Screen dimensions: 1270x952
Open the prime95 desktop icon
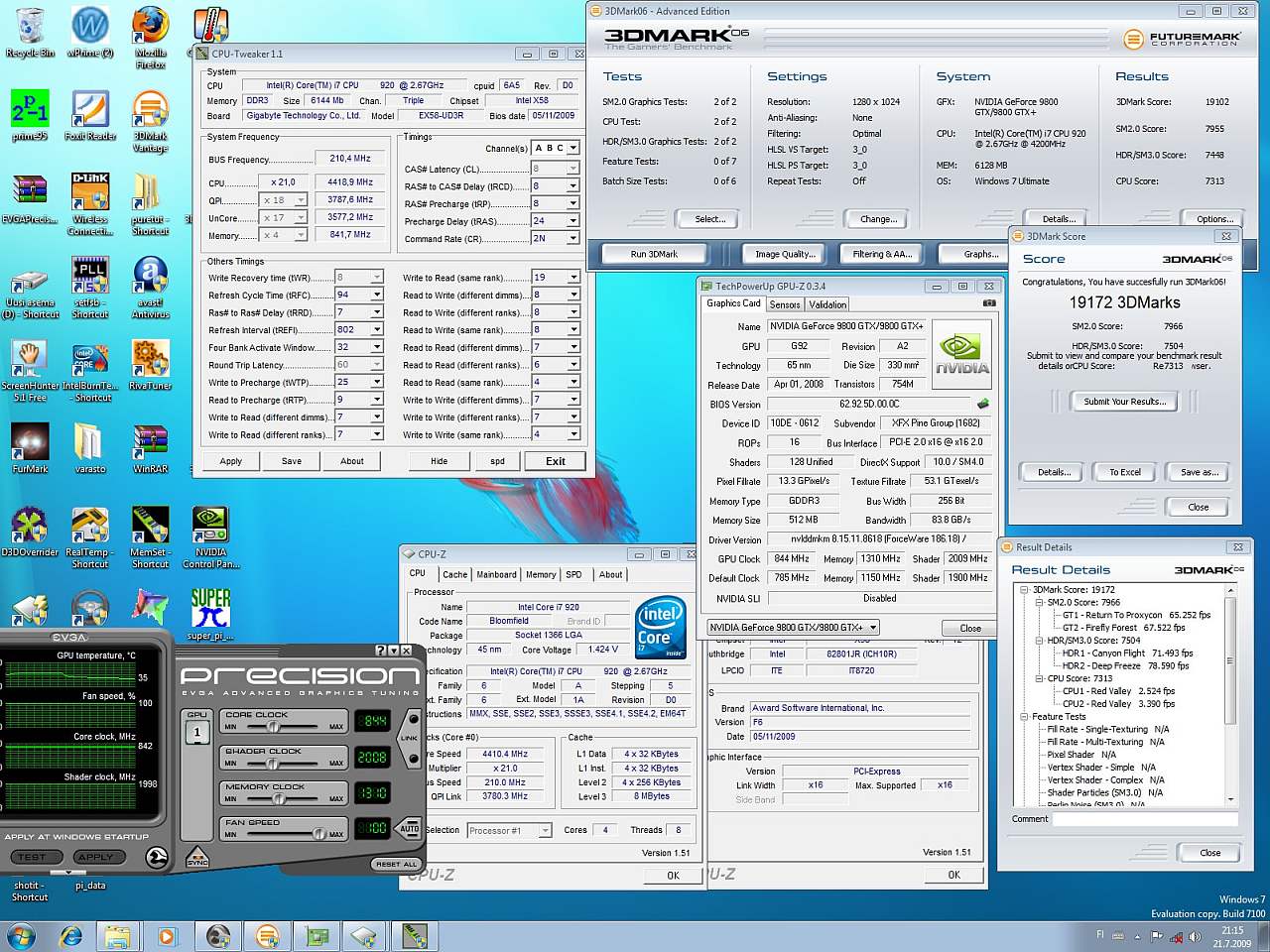[30, 115]
